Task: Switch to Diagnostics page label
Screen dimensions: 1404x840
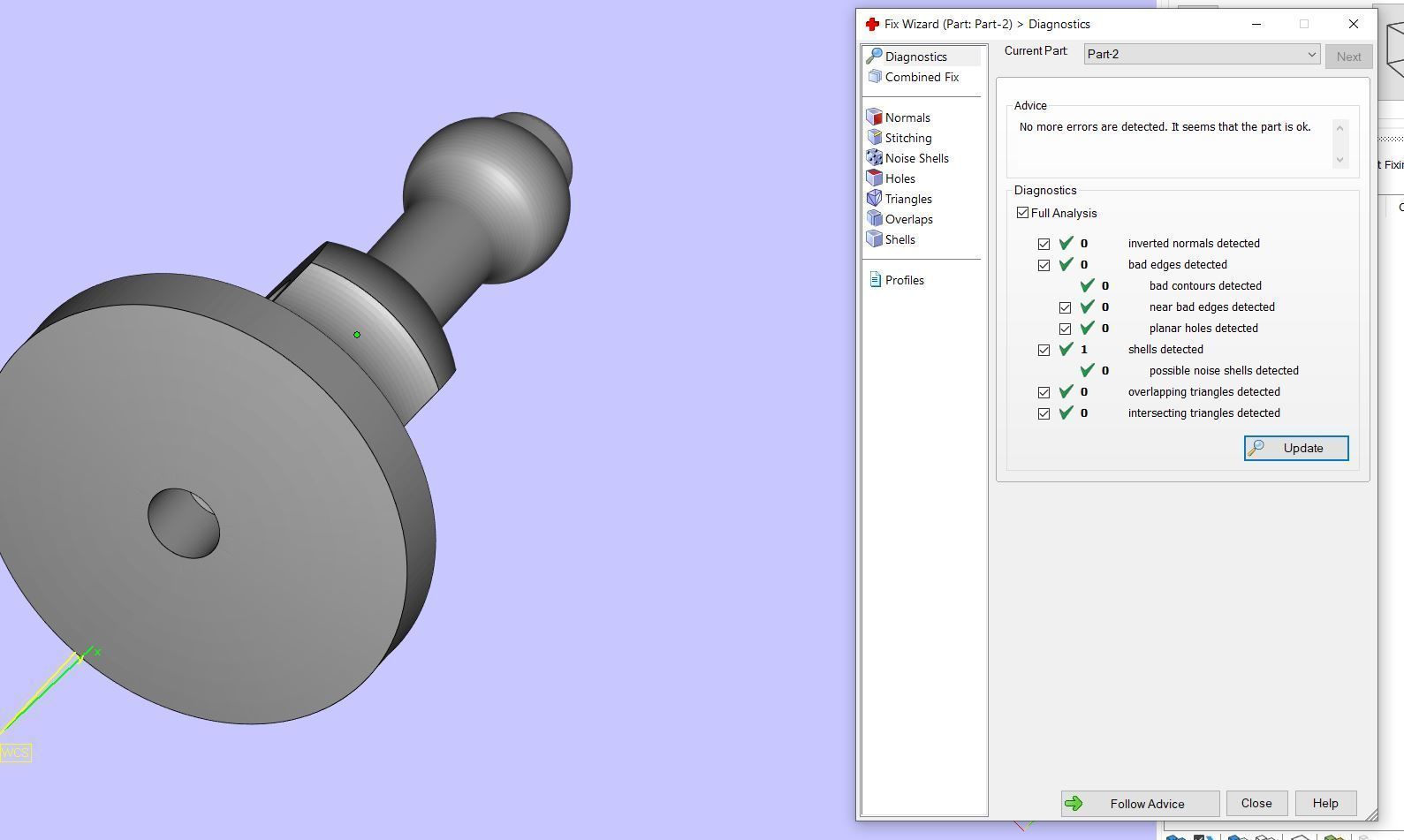Action: pyautogui.click(x=915, y=57)
